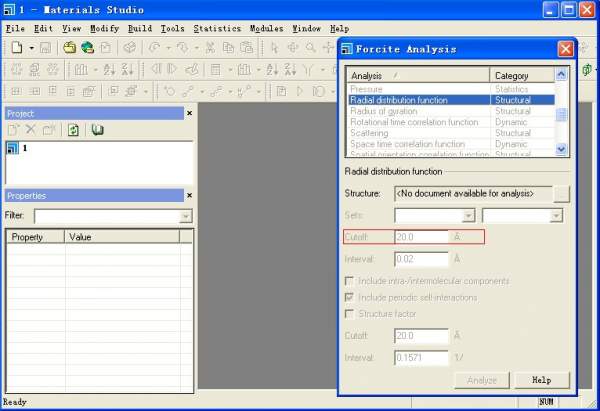The image size is (600, 411).
Task: Click the green refresh icon in Project panel
Action: coord(73,130)
